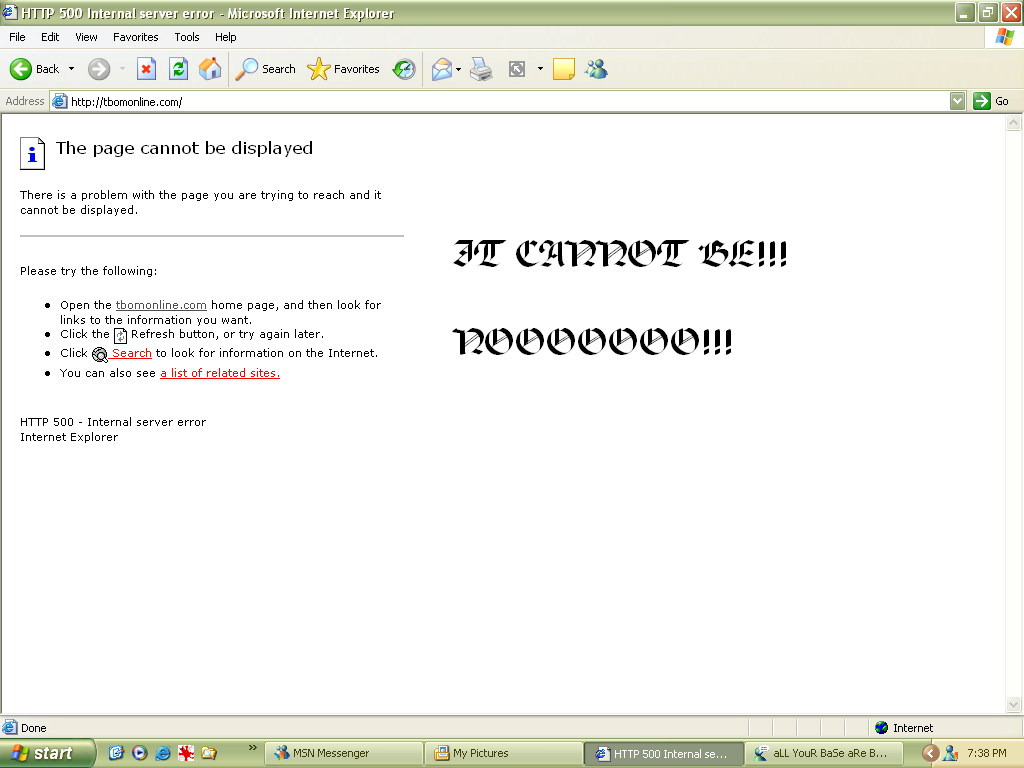Click 'The page cannot be displayed' heading
This screenshot has height=768, width=1024.
tap(184, 148)
